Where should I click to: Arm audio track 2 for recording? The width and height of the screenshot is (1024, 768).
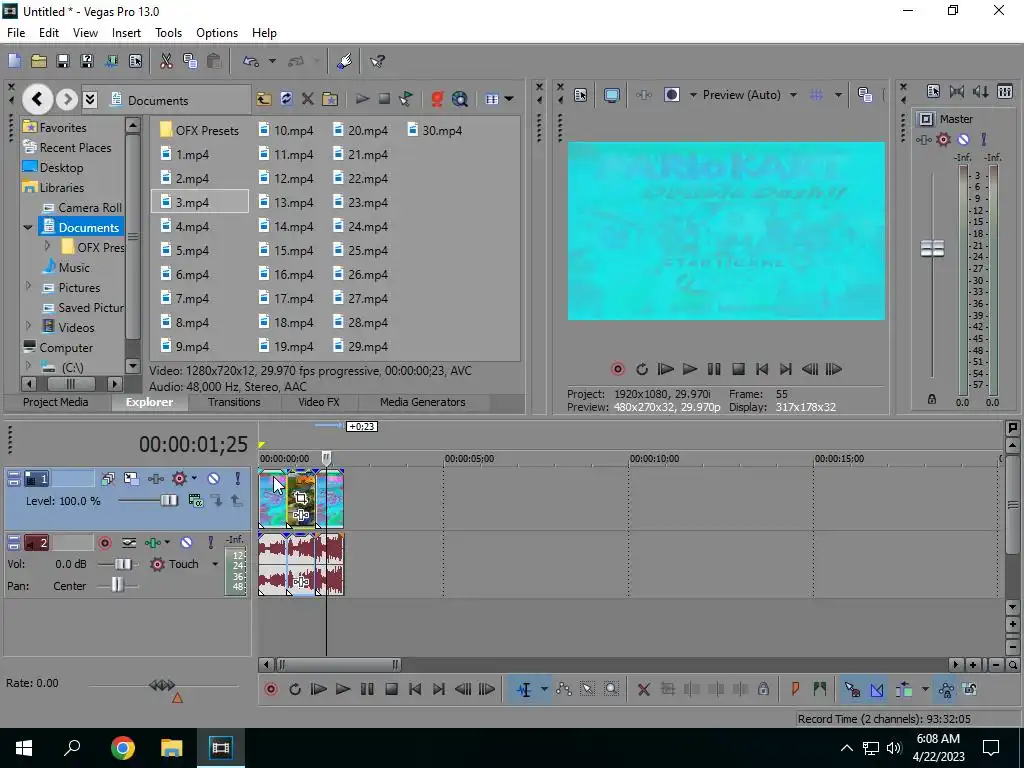(x=104, y=543)
